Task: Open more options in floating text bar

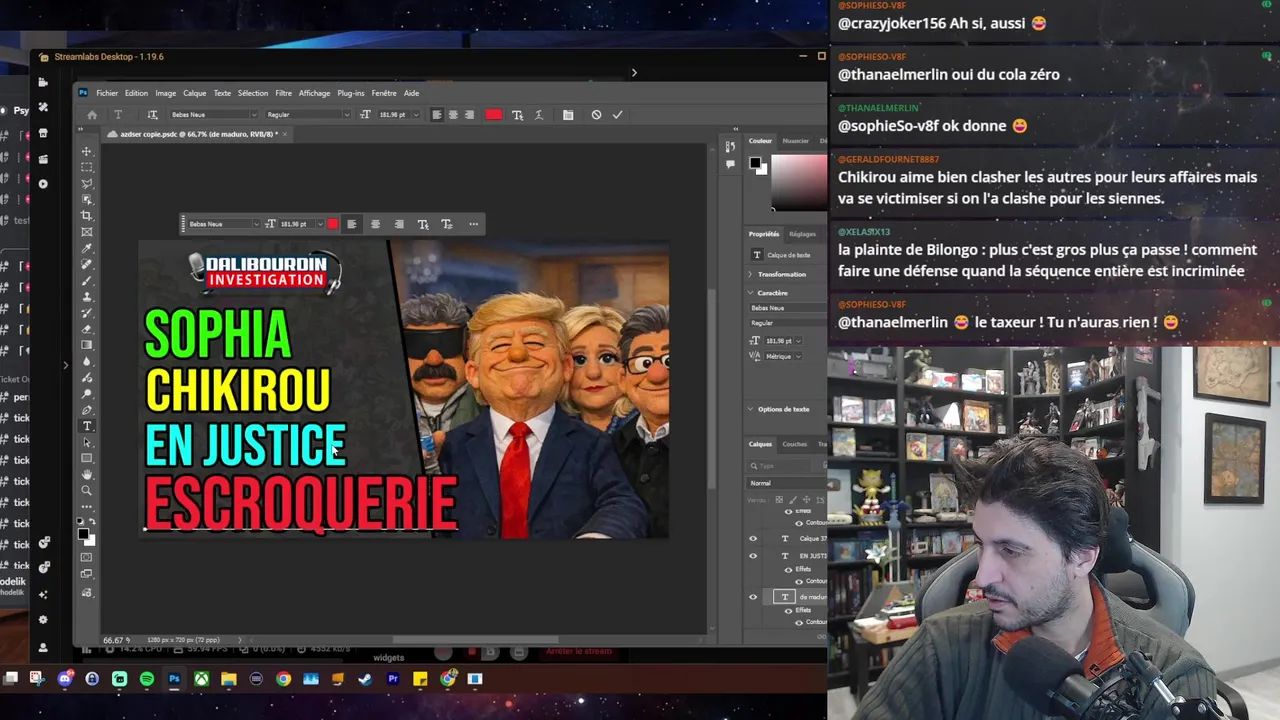Action: [473, 224]
